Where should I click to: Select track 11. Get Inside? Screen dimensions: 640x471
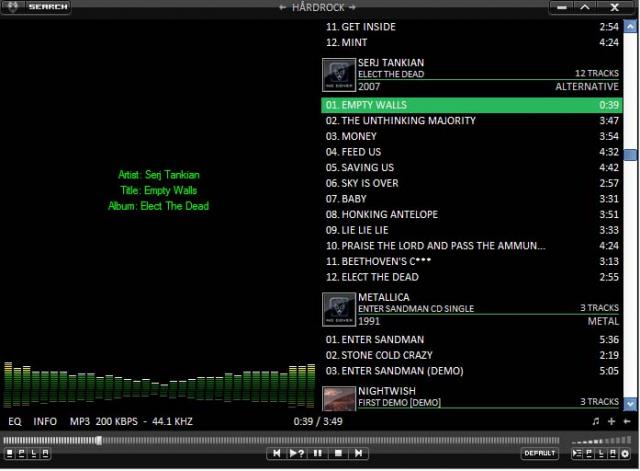pyautogui.click(x=471, y=27)
